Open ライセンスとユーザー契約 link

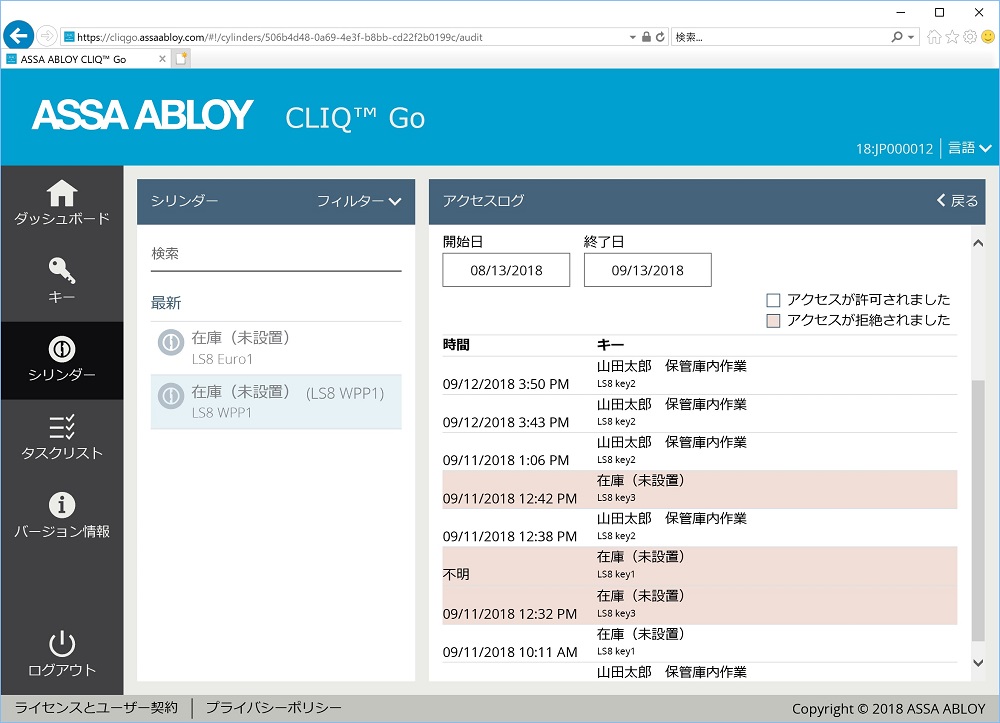click(96, 707)
